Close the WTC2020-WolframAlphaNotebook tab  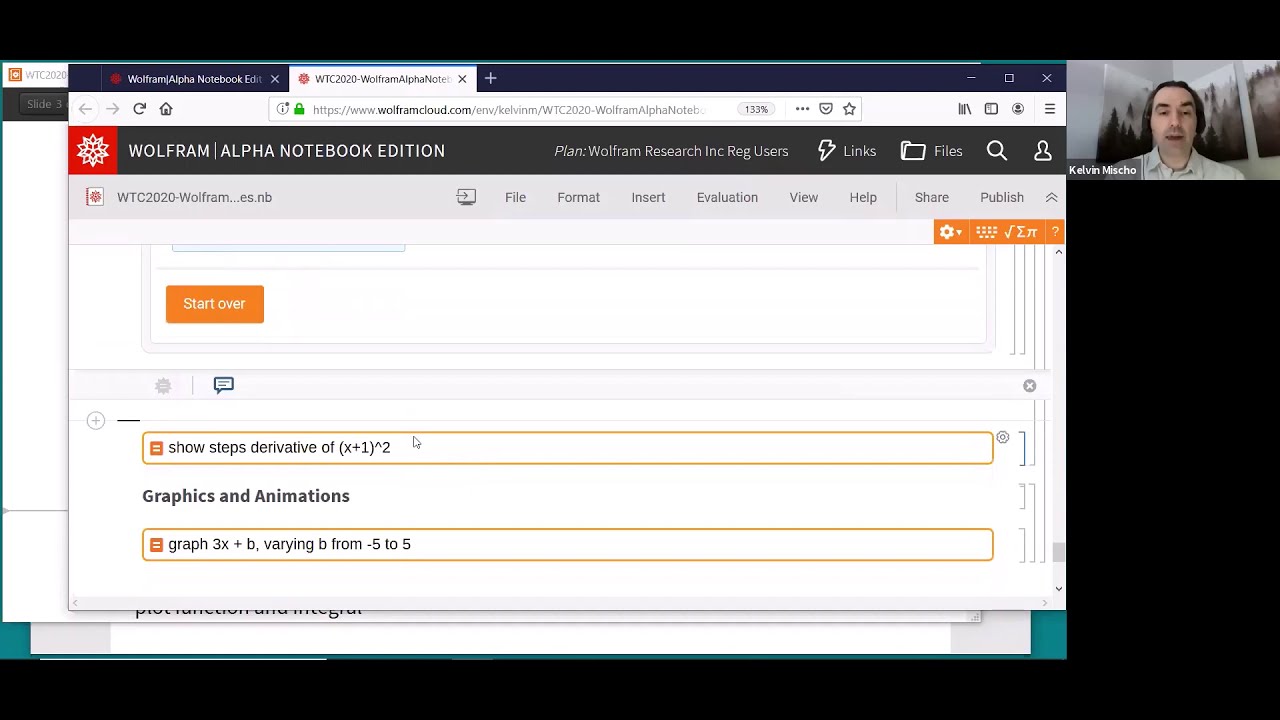462,79
